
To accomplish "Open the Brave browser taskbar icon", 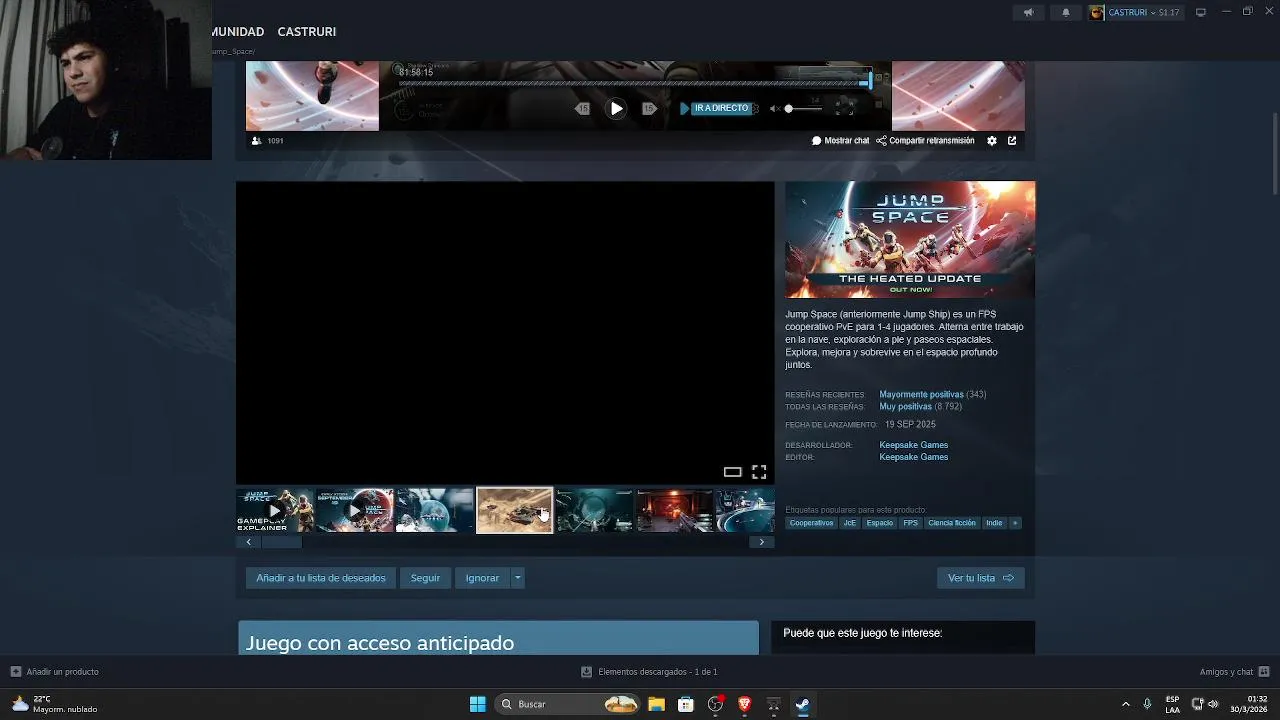I will point(744,704).
